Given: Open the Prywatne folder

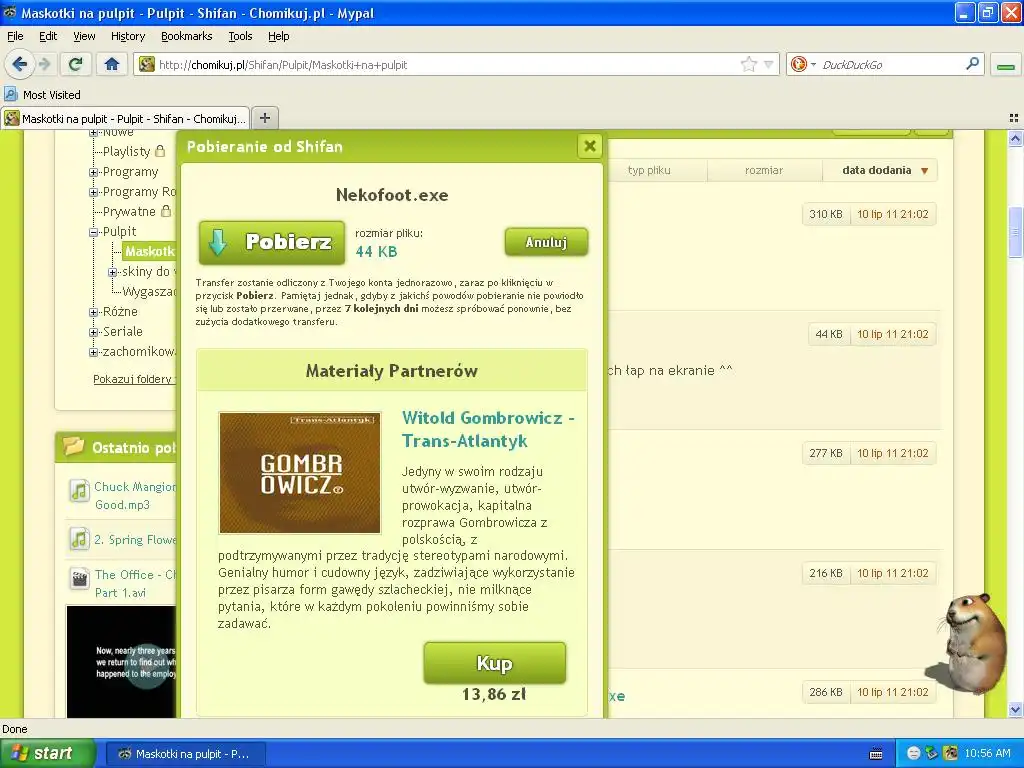Looking at the screenshot, I should (x=129, y=212).
